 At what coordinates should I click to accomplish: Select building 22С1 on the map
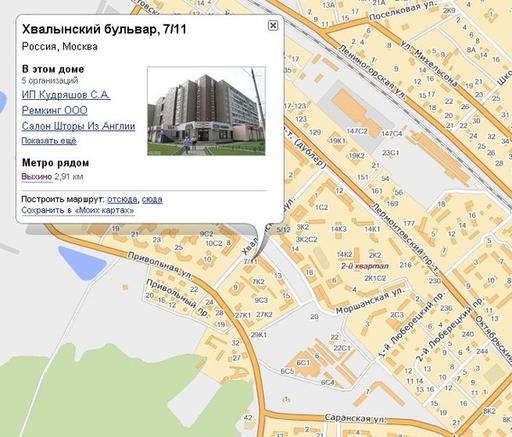coord(342,348)
